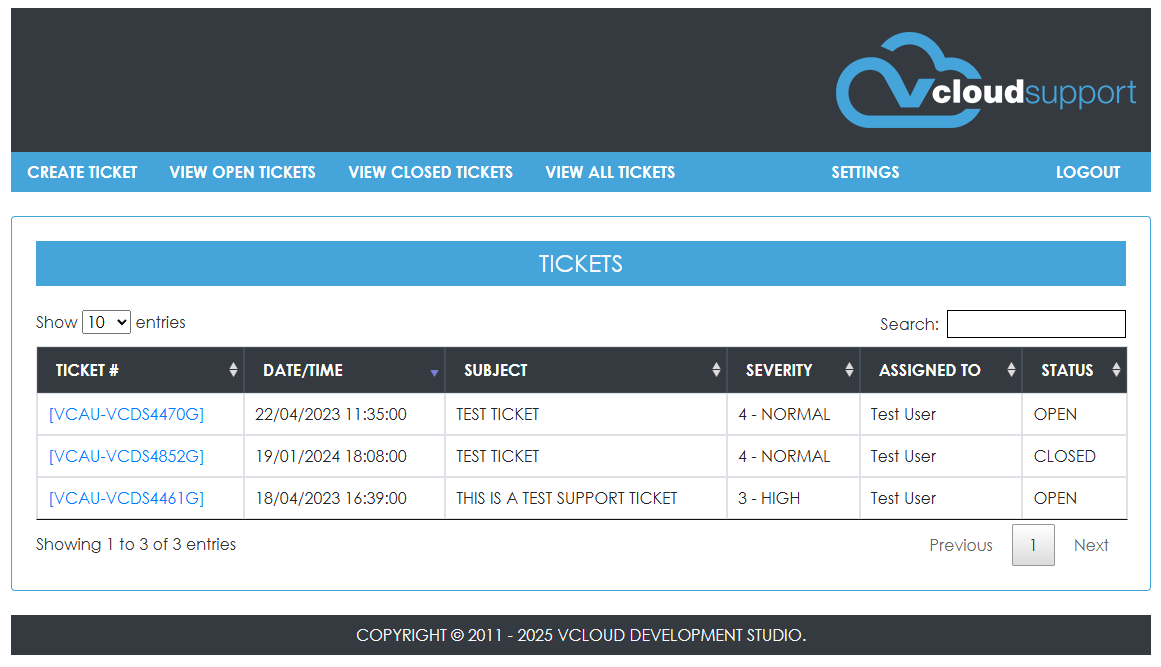Open the Show entries dropdown
Viewport: 1161px width, 667px height.
pos(106,322)
